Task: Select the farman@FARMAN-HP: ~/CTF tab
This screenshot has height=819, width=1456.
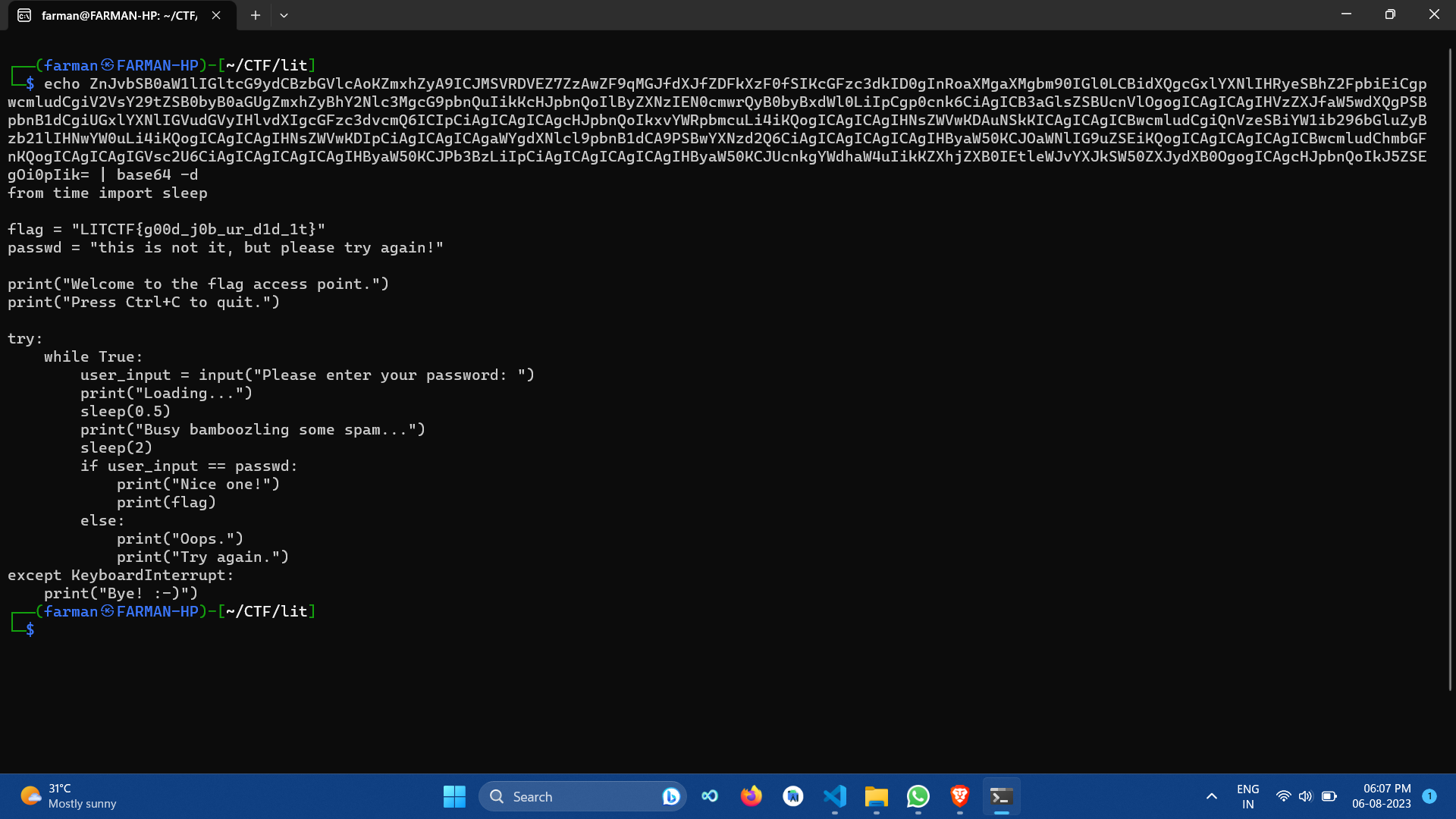Action: pos(122,15)
